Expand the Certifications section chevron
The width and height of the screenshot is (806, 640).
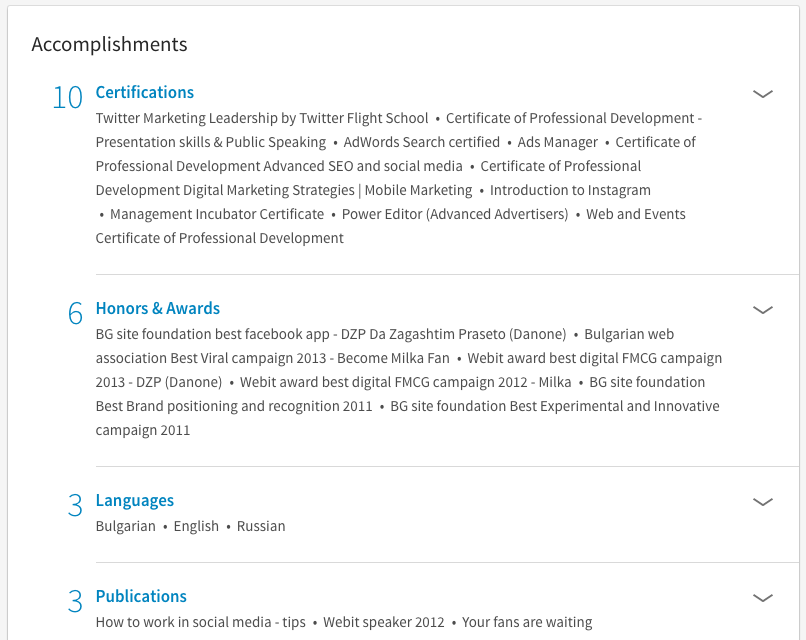762,94
